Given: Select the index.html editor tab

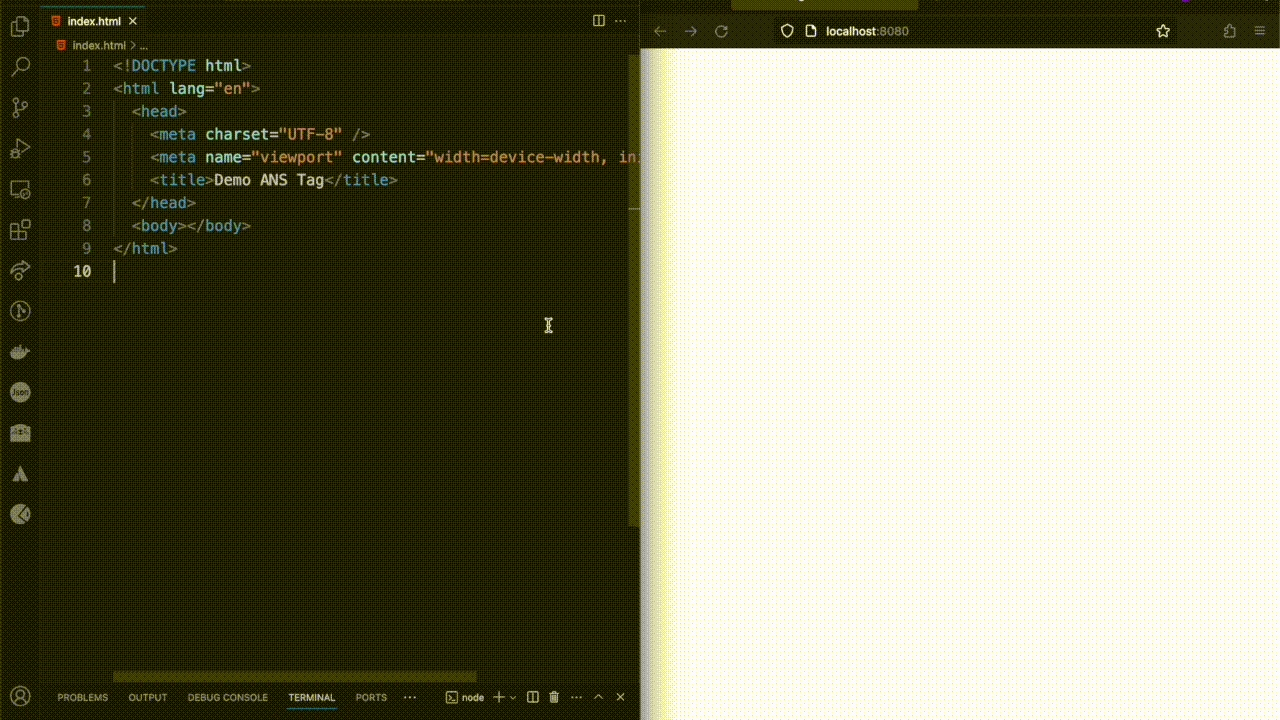Looking at the screenshot, I should (94, 21).
